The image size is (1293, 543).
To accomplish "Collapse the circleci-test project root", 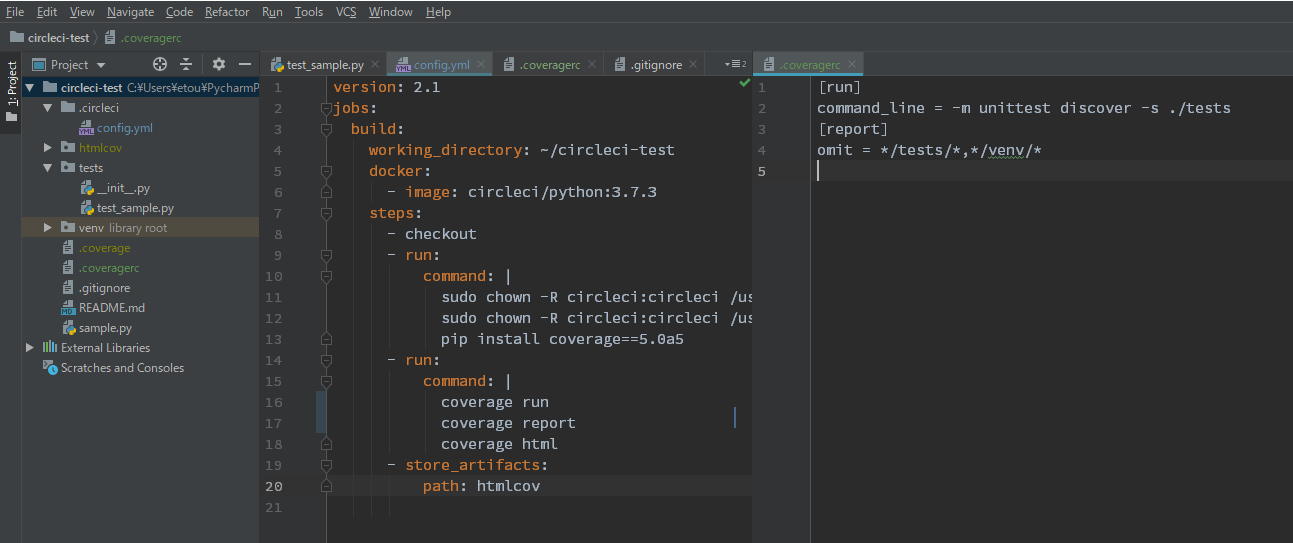I will point(29,88).
